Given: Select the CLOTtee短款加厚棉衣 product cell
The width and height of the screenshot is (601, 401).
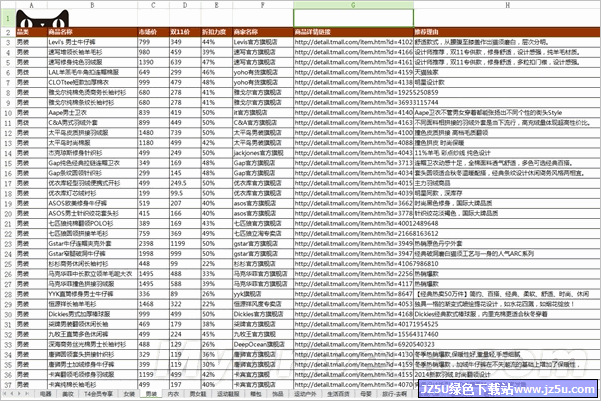Looking at the screenshot, I should click(x=92, y=82).
